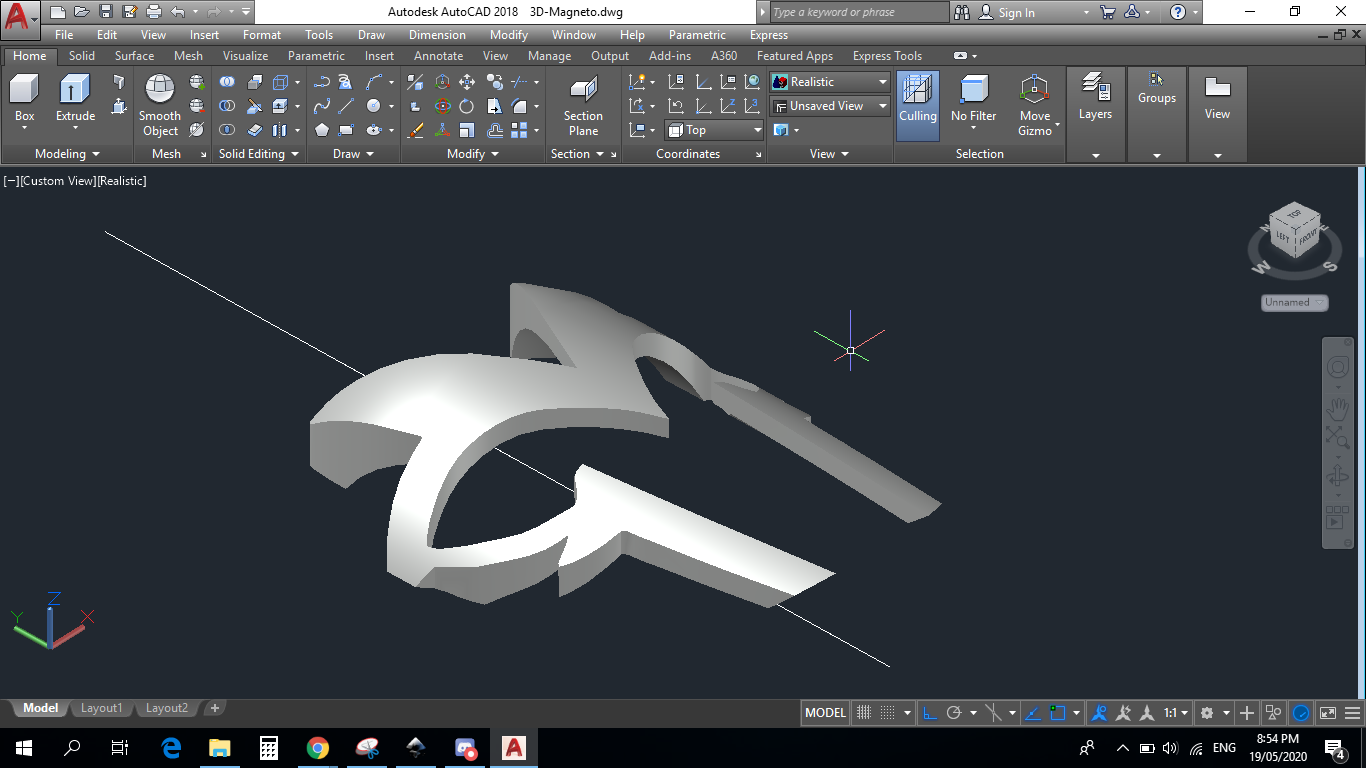Viewport: 1366px width, 768px height.
Task: Activate the Extrude tool
Action: point(75,98)
